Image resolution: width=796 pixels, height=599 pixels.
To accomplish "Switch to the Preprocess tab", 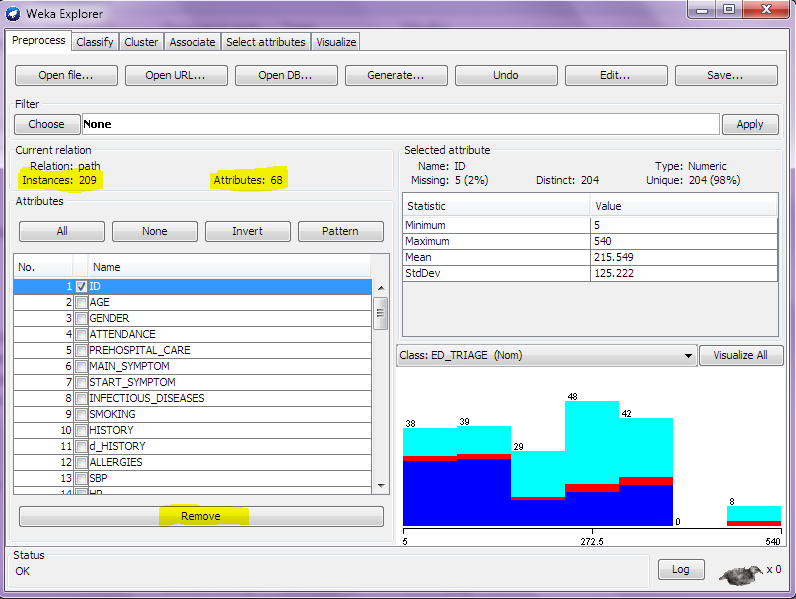I will (39, 40).
